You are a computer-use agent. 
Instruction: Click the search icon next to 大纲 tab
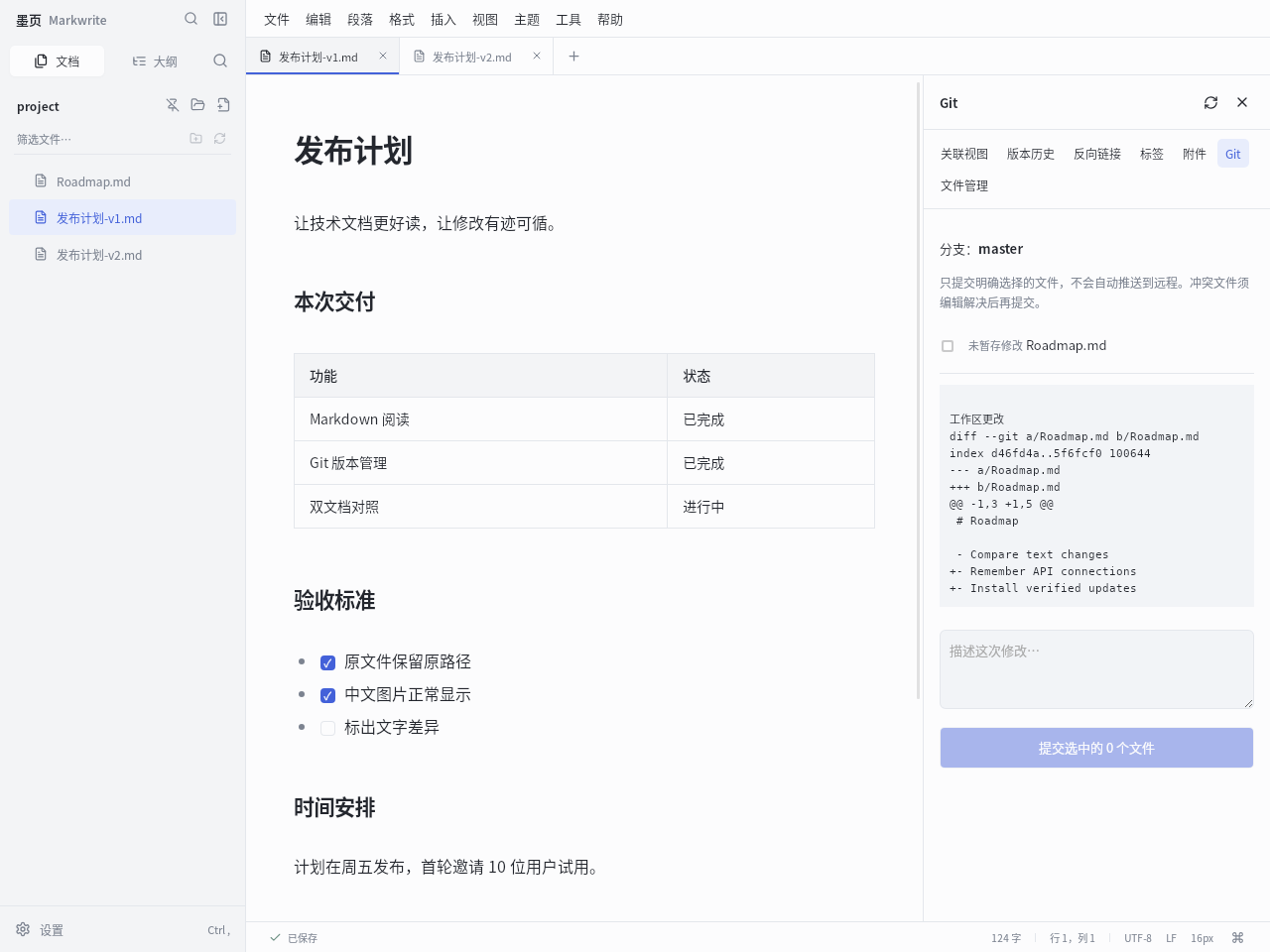(x=220, y=60)
